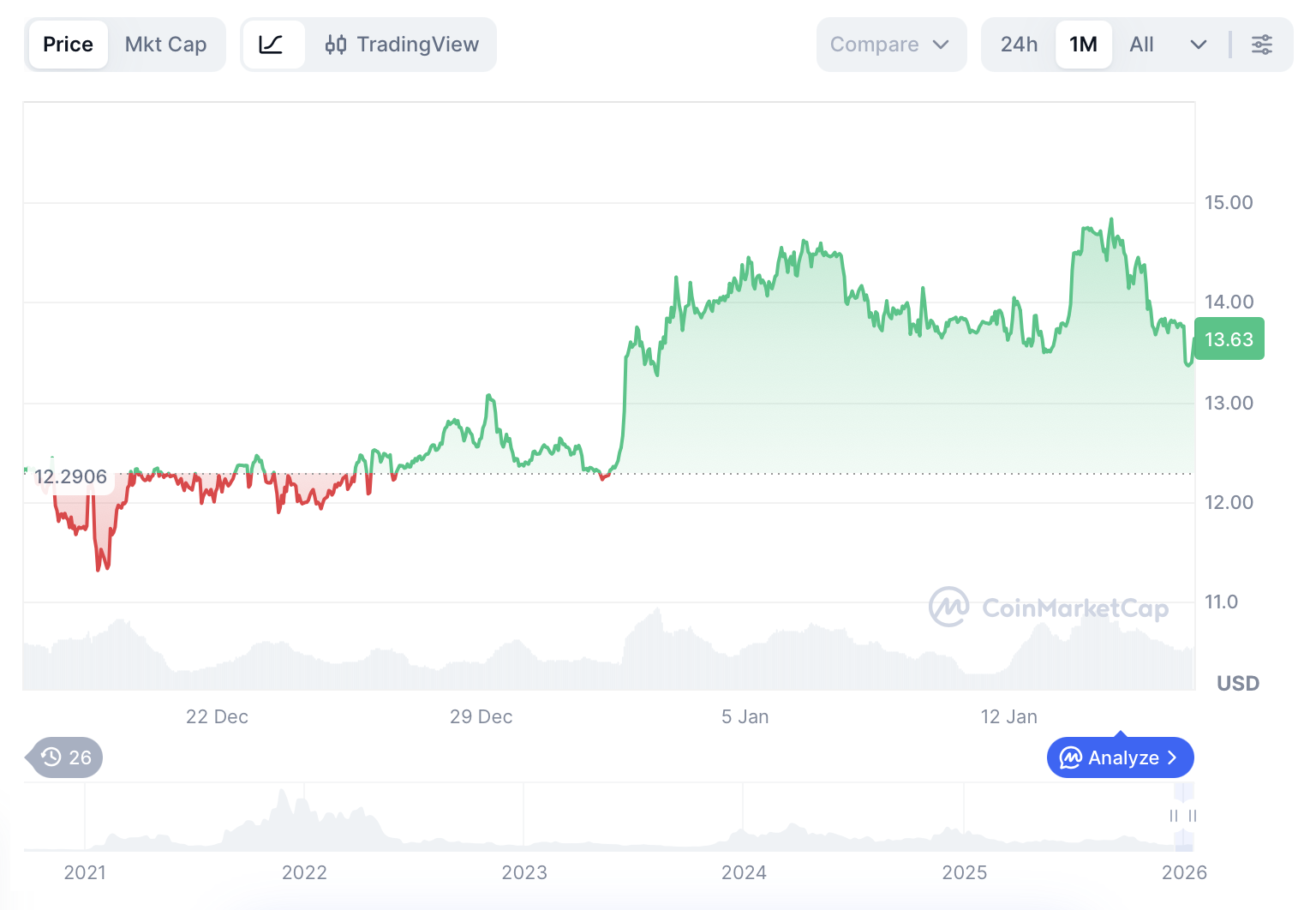
Task: Open TradingView candlestick chart
Action: pos(402,45)
